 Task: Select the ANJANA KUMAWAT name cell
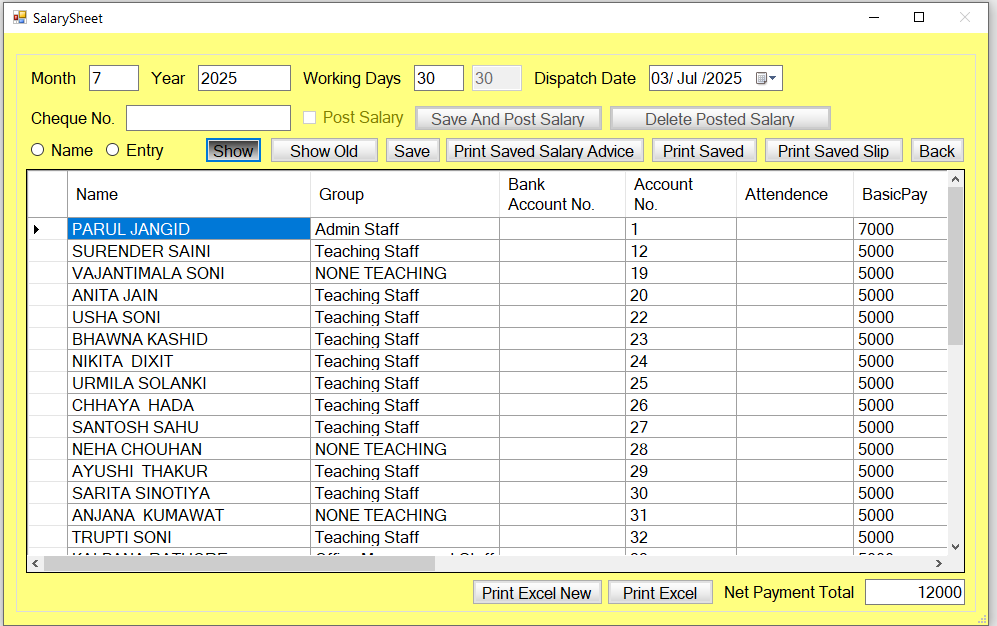point(189,515)
